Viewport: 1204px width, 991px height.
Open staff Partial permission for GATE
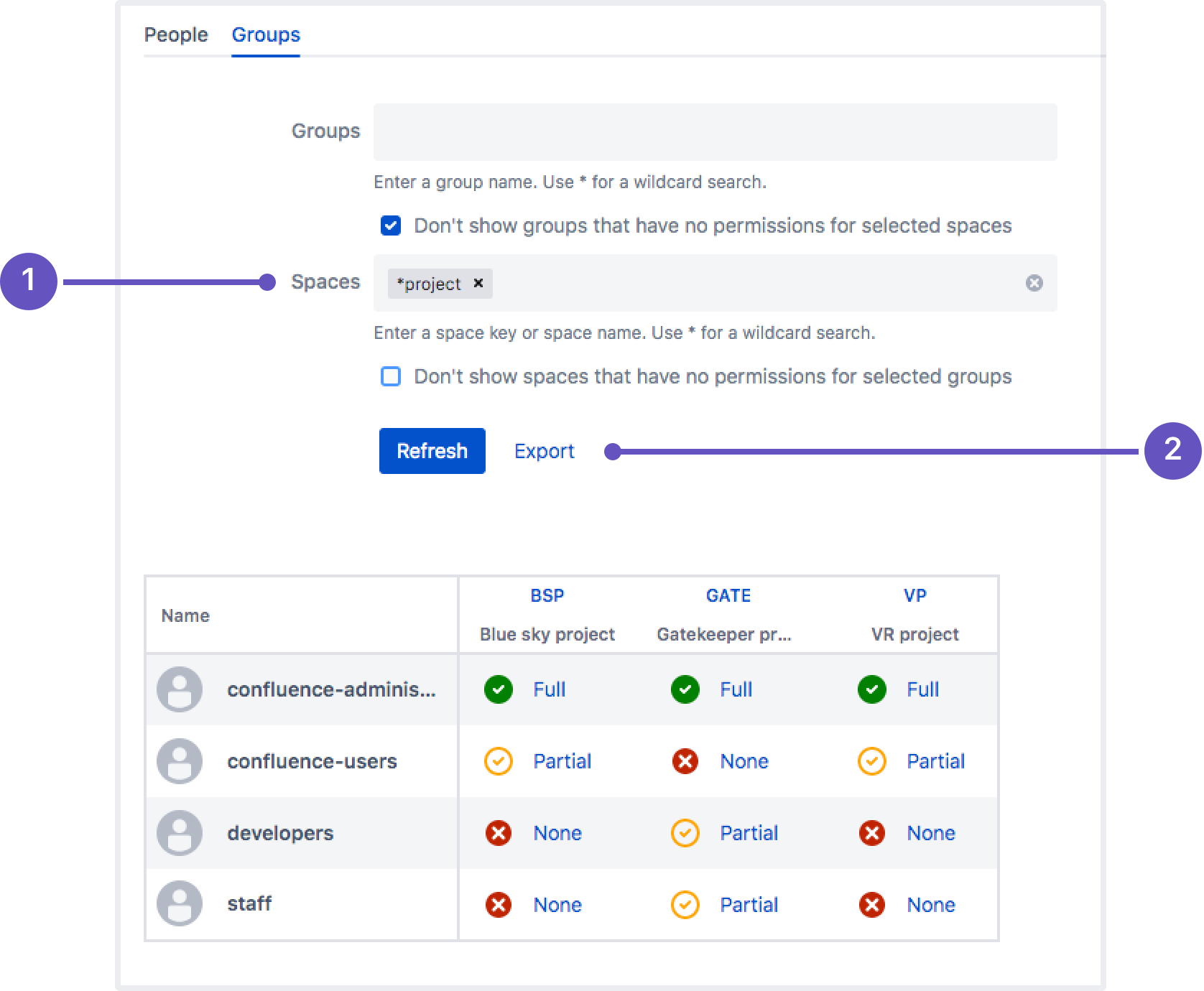pos(749,905)
